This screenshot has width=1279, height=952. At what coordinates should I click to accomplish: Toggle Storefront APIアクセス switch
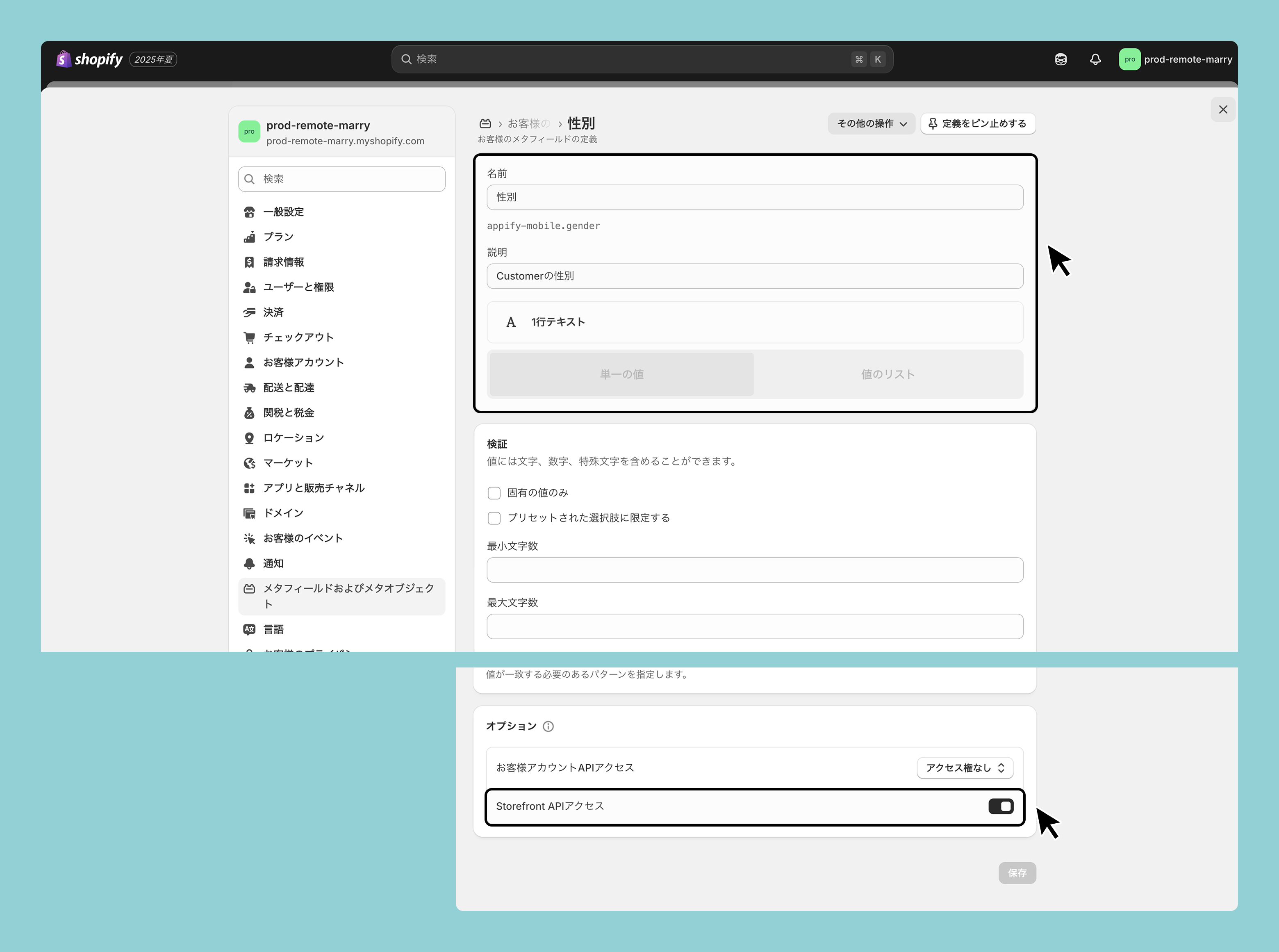tap(1001, 806)
